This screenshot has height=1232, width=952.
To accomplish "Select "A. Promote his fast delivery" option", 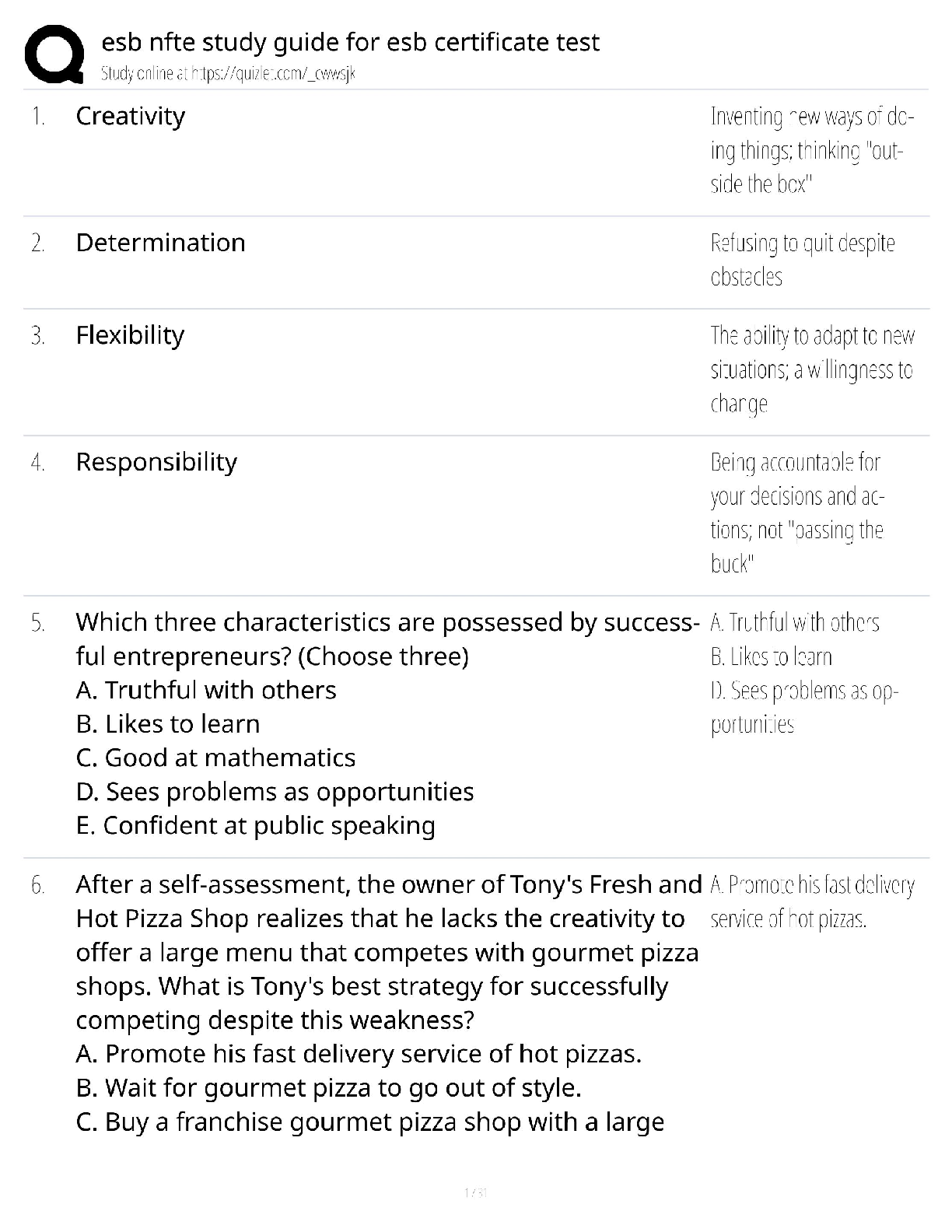I will point(359,1054).
